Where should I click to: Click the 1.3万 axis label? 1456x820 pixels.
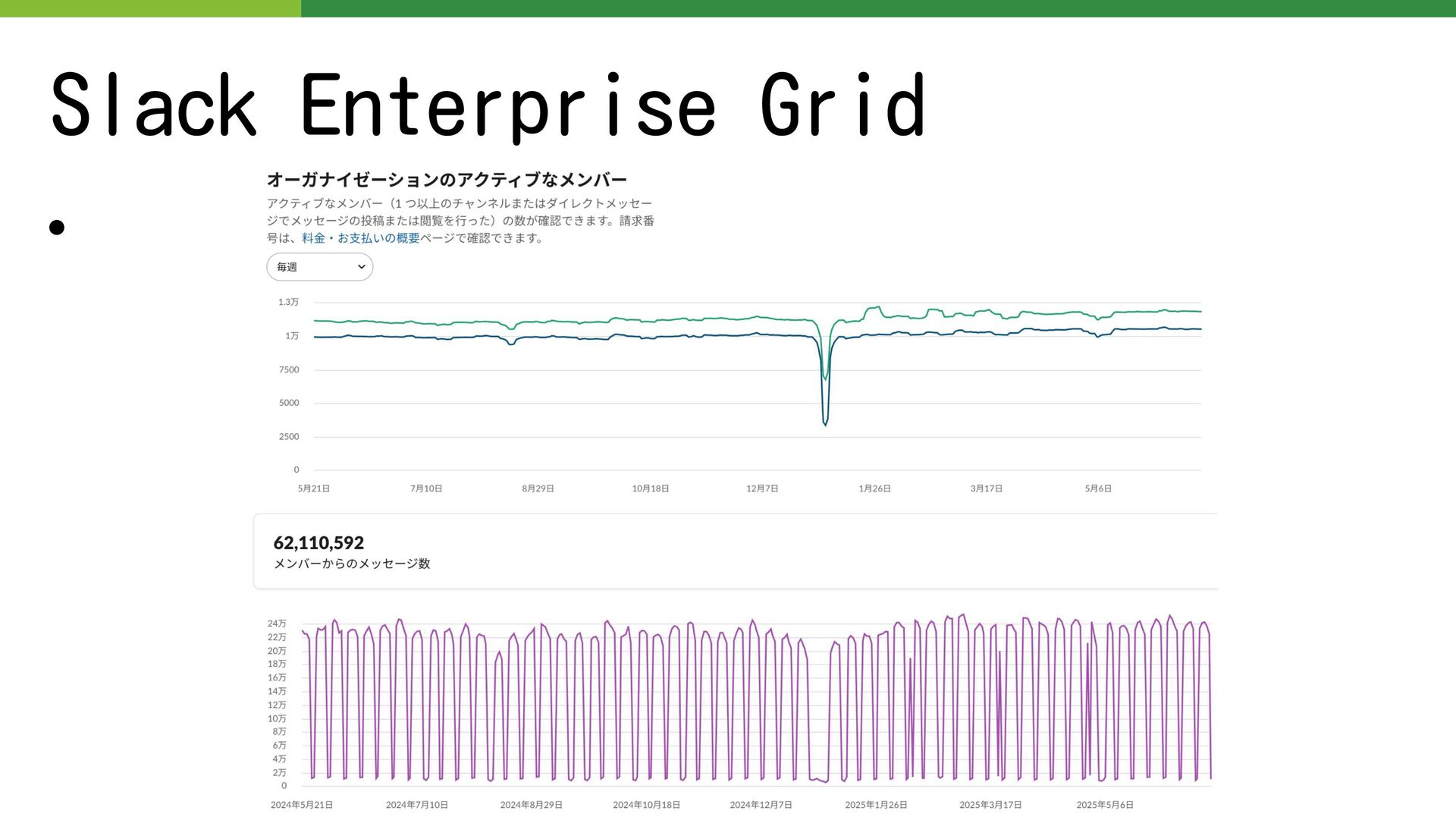tap(288, 302)
